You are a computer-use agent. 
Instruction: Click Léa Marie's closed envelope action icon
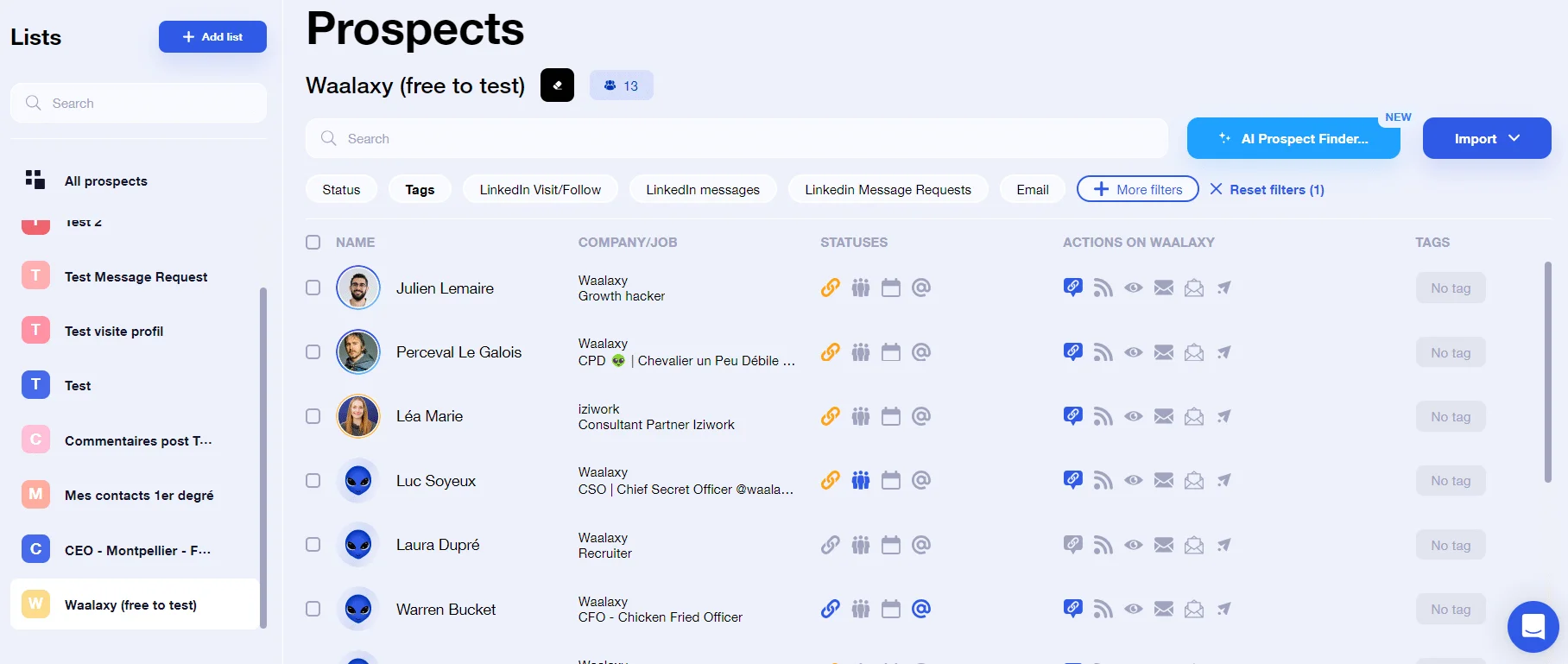[x=1164, y=416]
